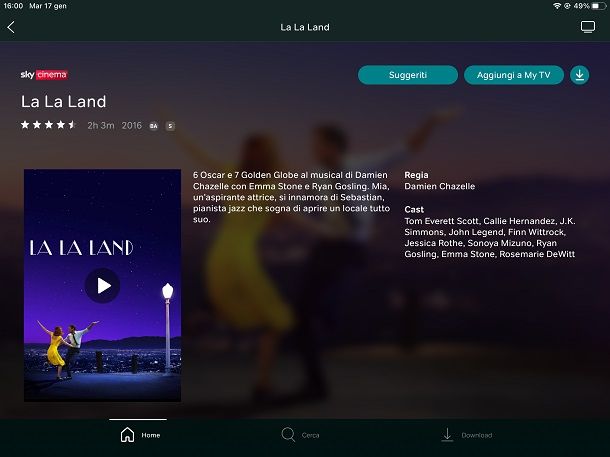Go back using the back arrow
The width and height of the screenshot is (610, 457).
(11, 27)
